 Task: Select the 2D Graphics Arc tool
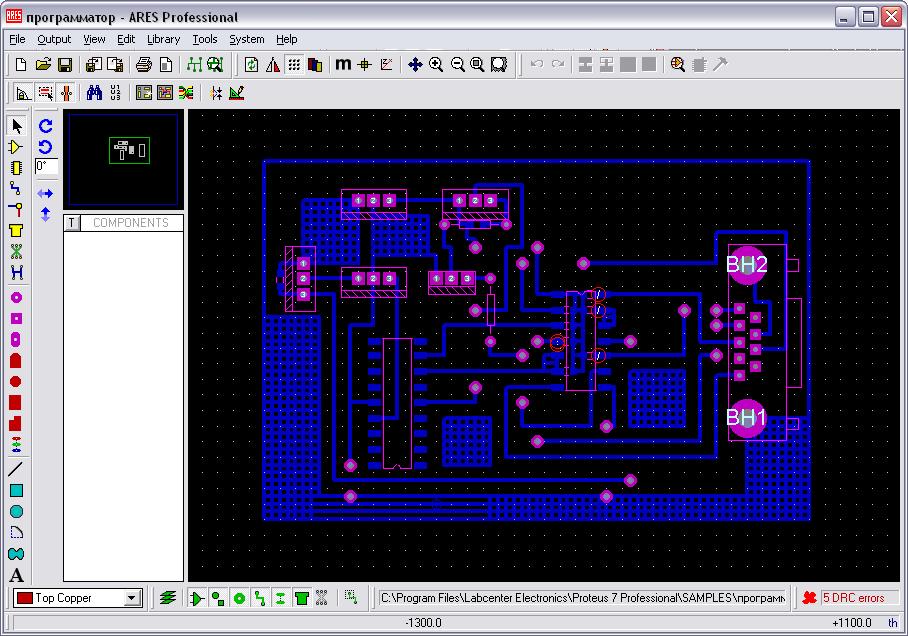click(x=16, y=532)
